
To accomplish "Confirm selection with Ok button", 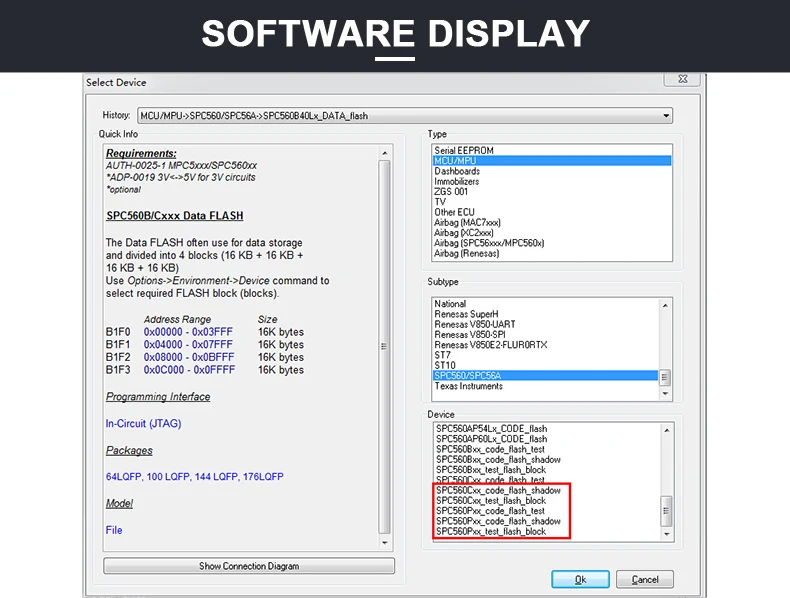I will (x=580, y=579).
